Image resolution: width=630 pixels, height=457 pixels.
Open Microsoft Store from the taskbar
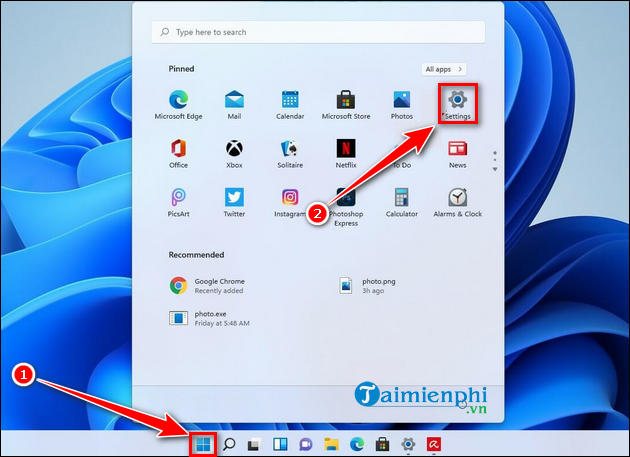382,444
